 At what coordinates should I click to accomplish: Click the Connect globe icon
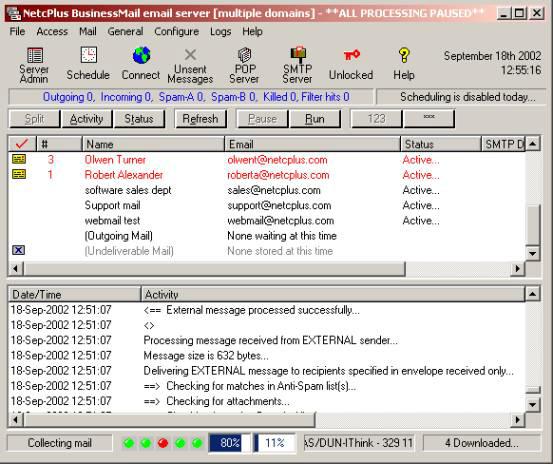(141, 55)
